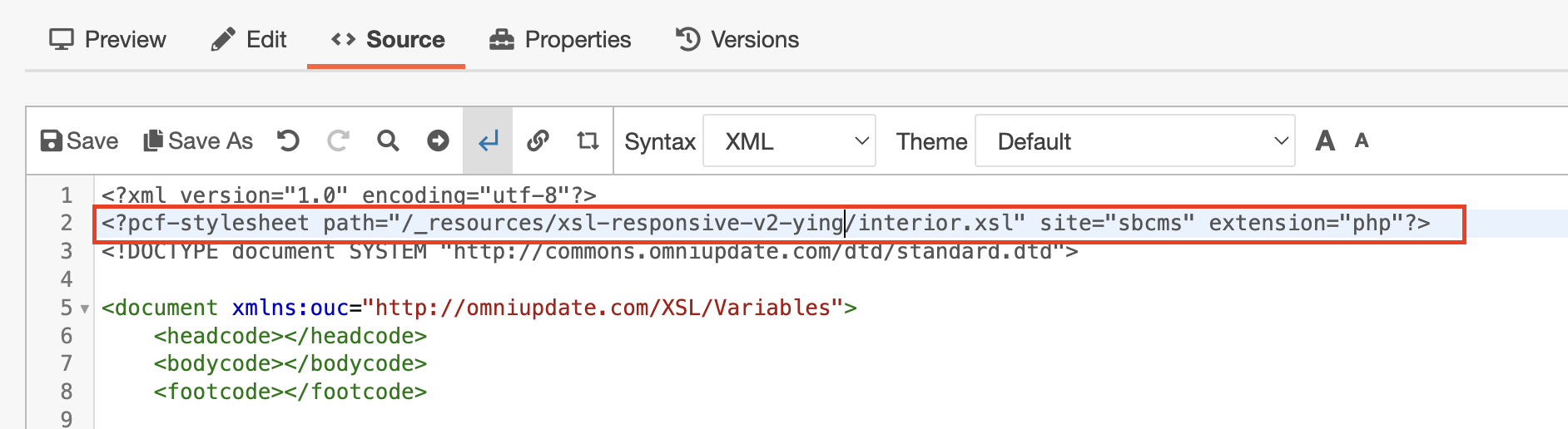Open the Syntax XML dropdown

pos(789,141)
